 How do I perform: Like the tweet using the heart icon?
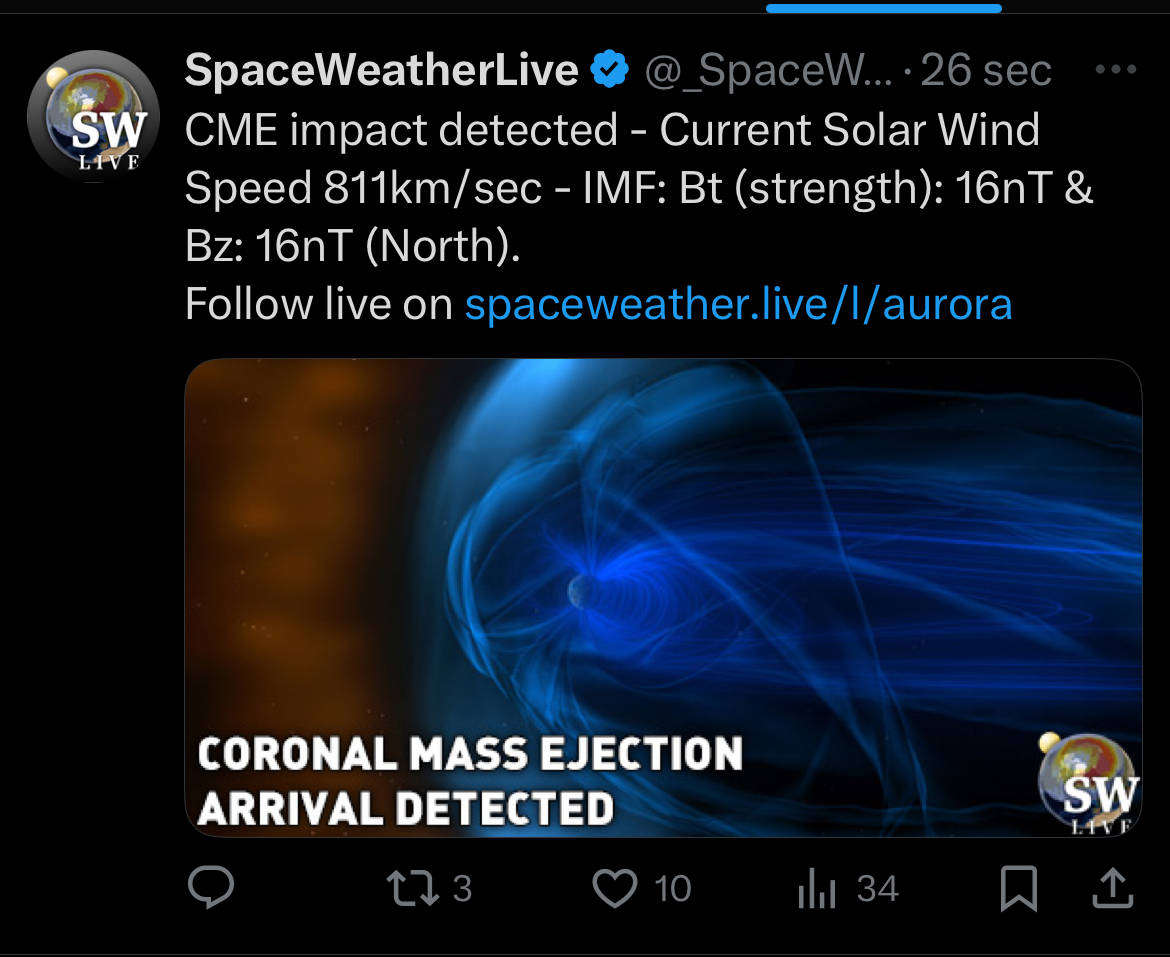(x=615, y=888)
